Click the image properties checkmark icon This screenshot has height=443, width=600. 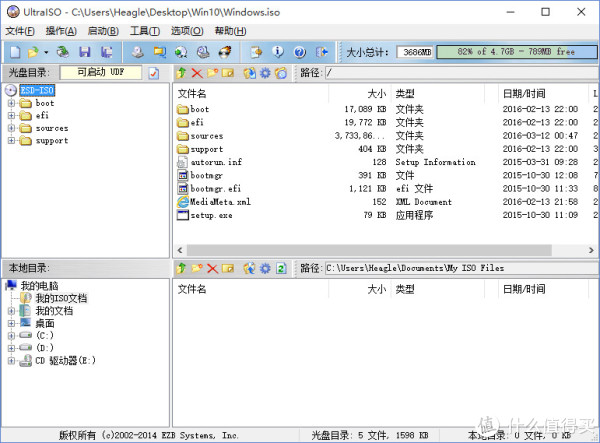(154, 73)
